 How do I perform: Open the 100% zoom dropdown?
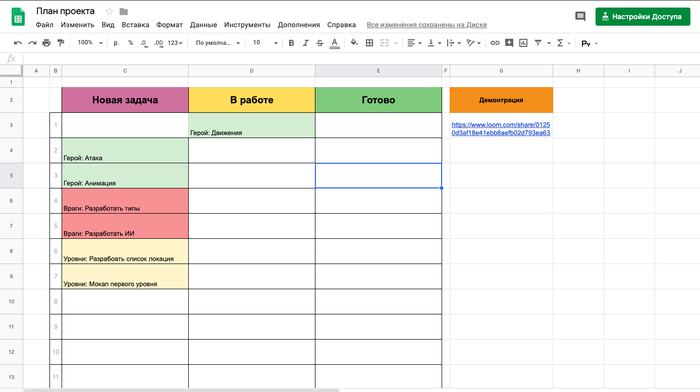pyautogui.click(x=90, y=43)
